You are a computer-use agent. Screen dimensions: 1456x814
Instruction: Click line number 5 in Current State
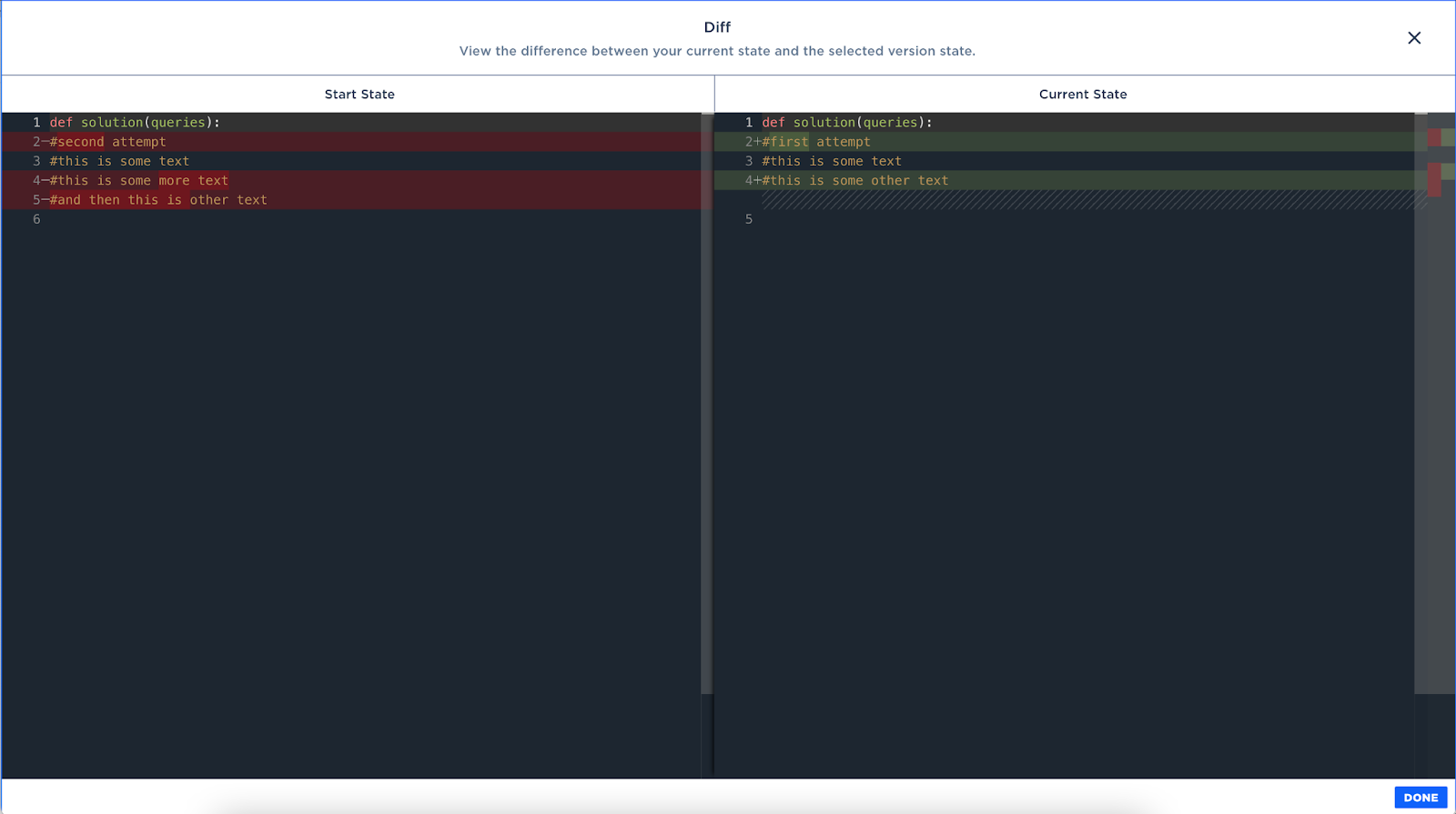coord(749,219)
